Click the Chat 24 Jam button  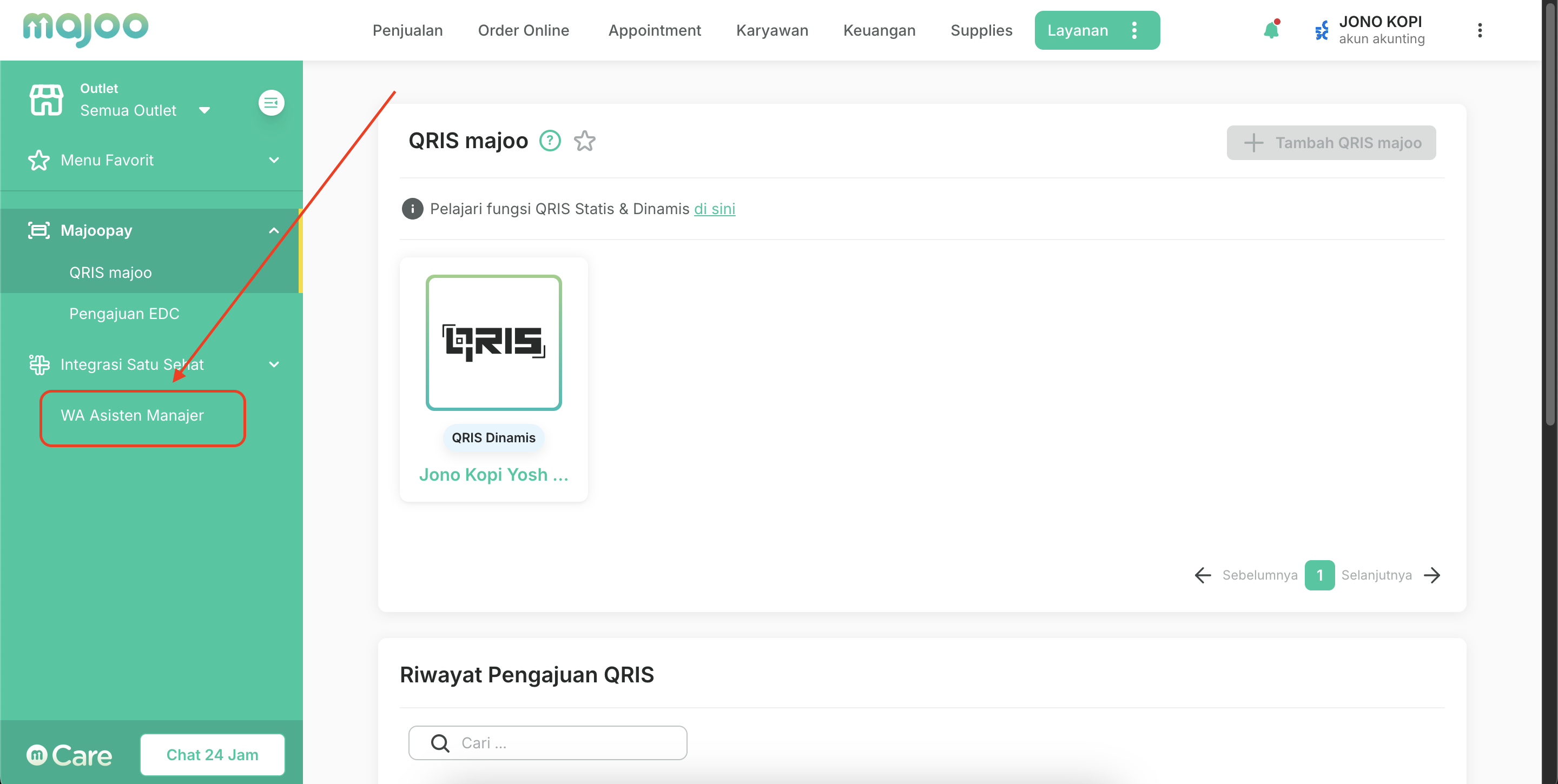click(212, 754)
